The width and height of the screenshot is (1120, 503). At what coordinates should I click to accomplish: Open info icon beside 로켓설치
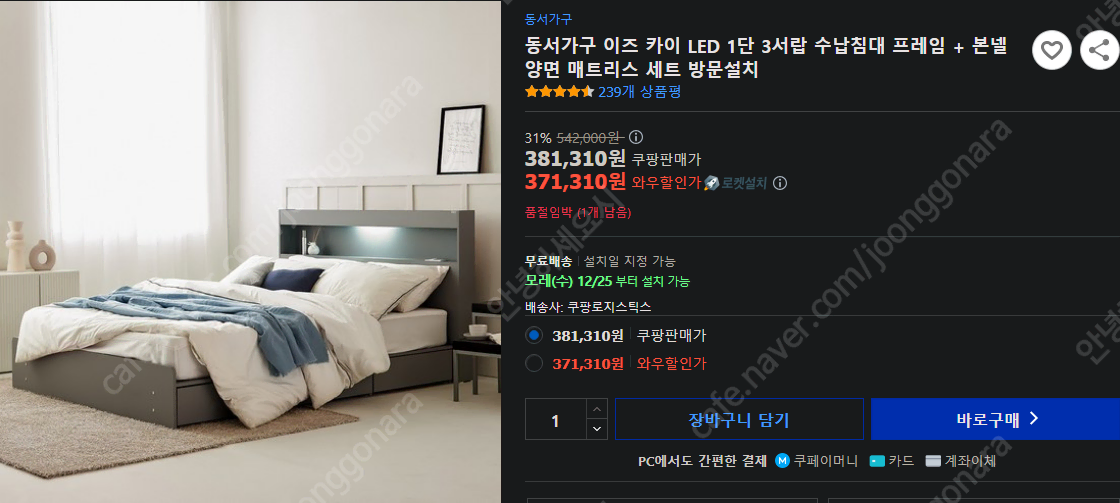pos(780,183)
